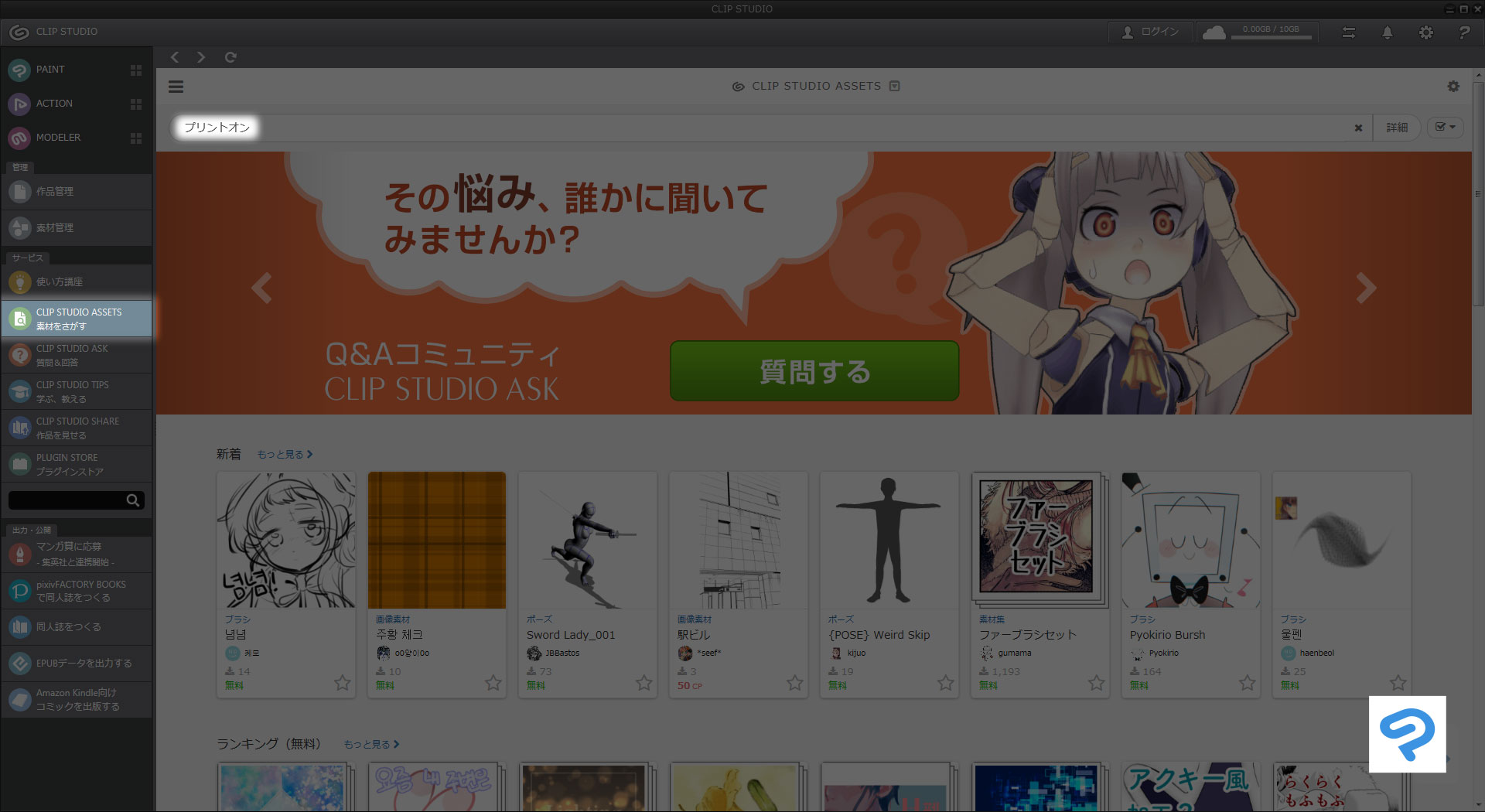The image size is (1485, 812).
Task: Open 使い方講座 in the sidebar
Action: pos(77,282)
